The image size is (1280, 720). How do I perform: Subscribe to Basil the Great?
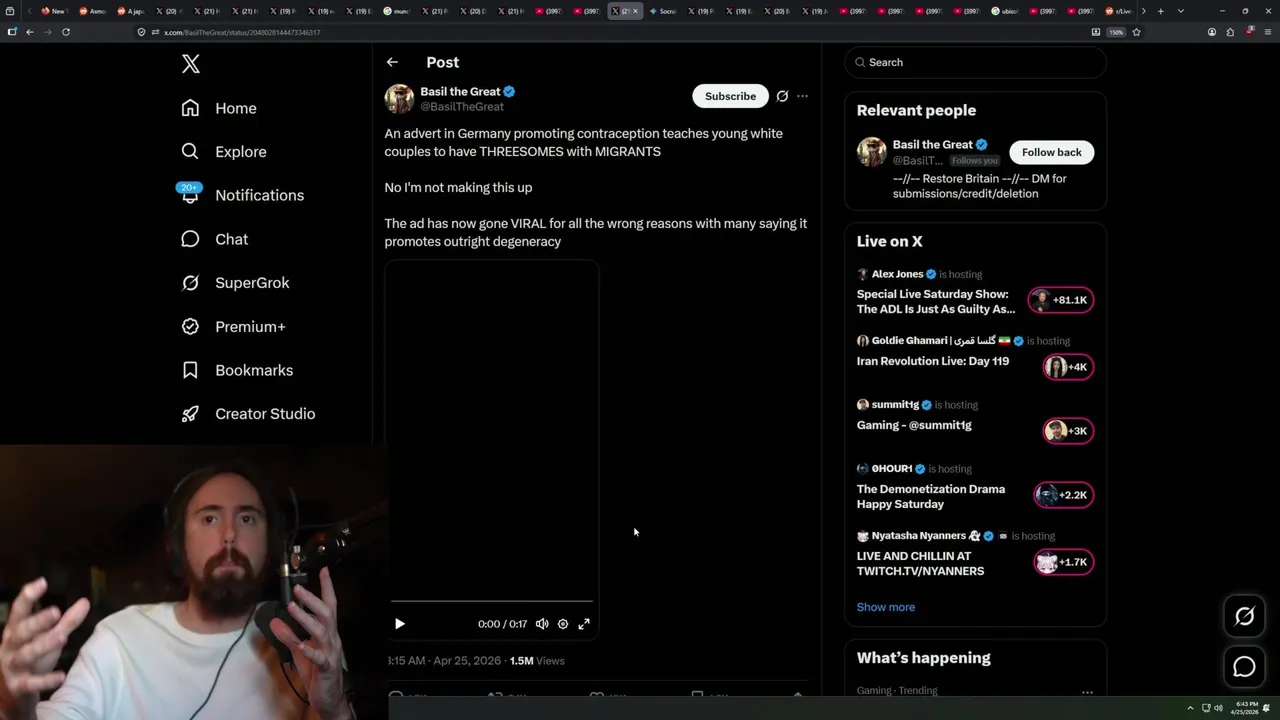pos(730,96)
